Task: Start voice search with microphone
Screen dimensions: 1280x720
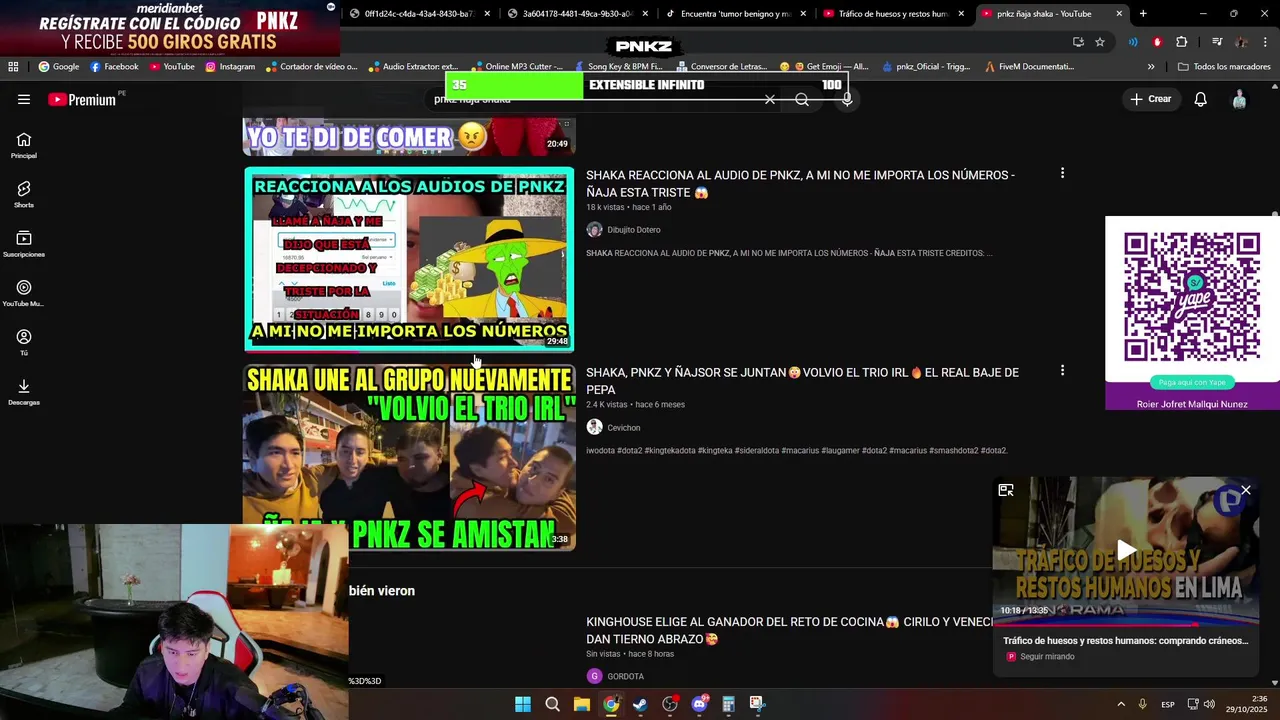Action: pos(847,100)
